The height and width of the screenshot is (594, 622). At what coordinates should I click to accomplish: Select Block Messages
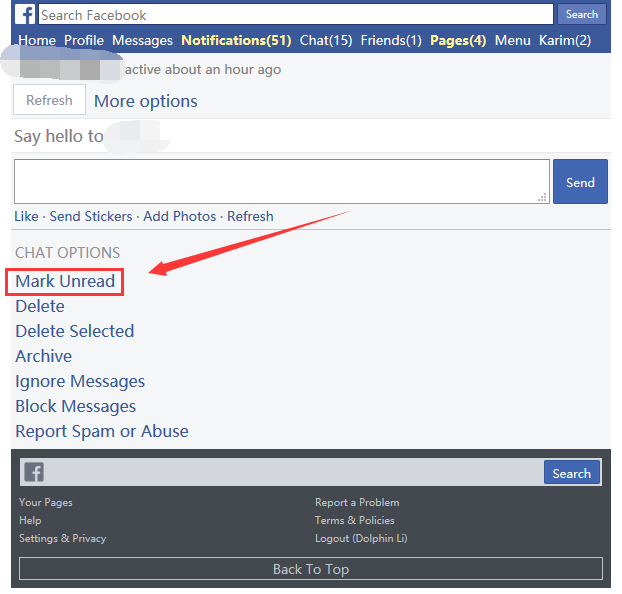pos(75,406)
